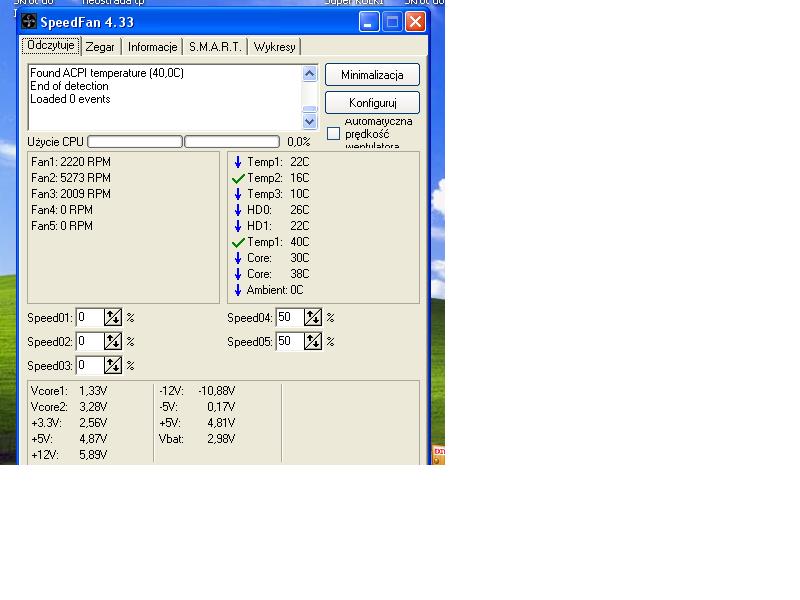Screen dimensions: 800x600
Task: Click the Vcore2 3,28V value
Action: (93, 407)
